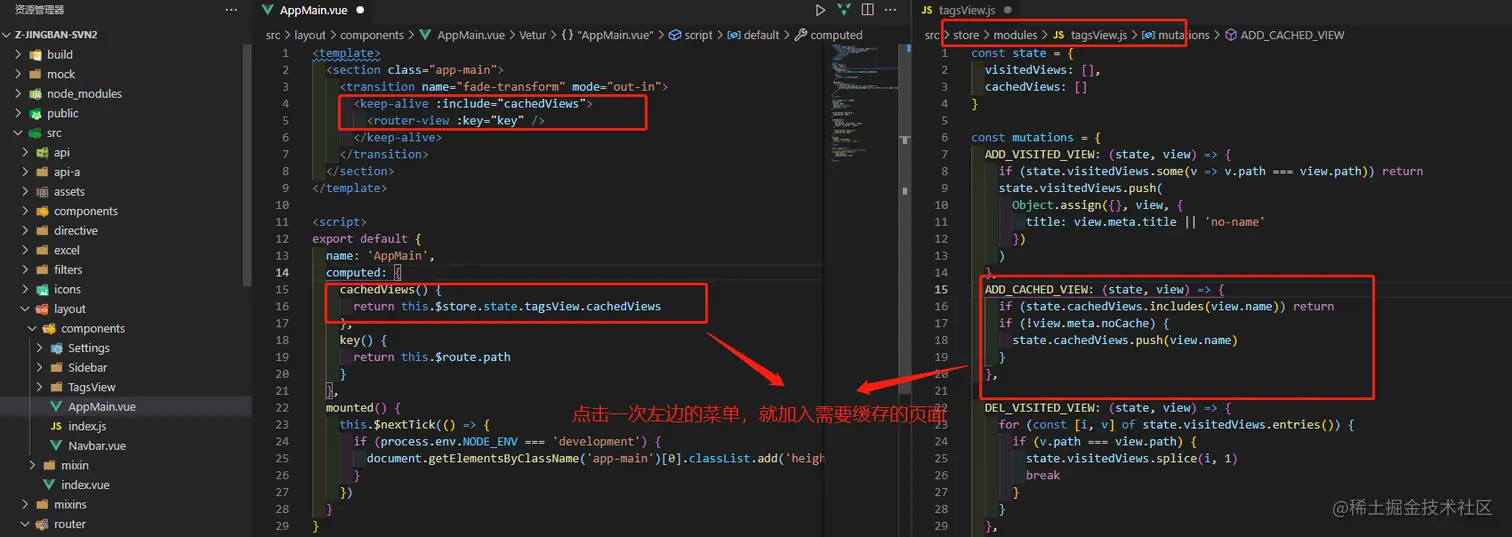Click the Vue icon beside index.vue
This screenshot has height=537, width=1512.
(50, 485)
